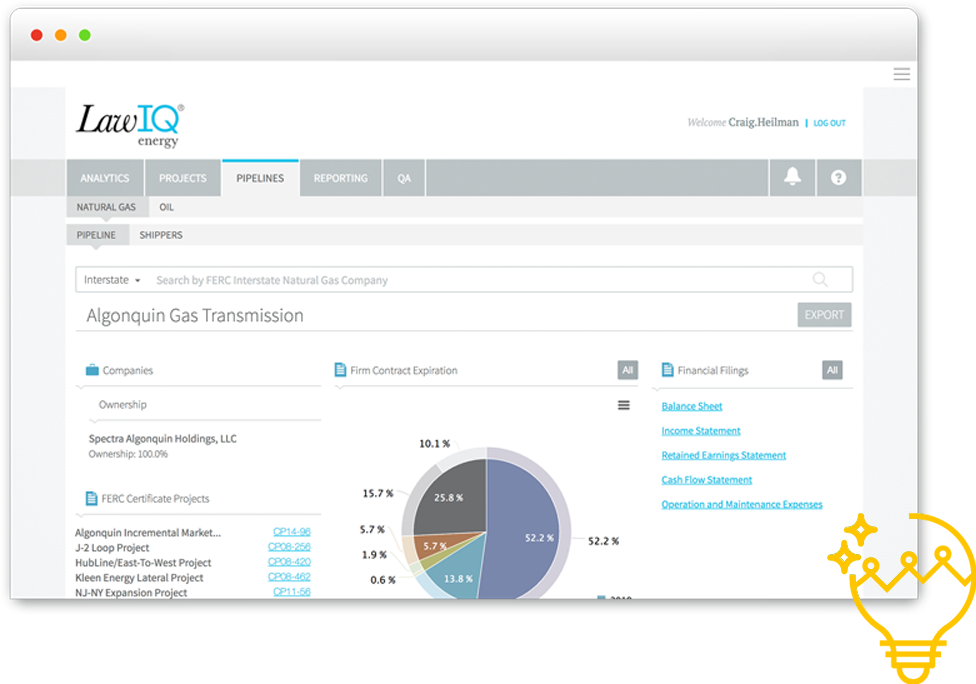Screen dimensions: 976x684
Task: Open the notifications bell icon
Action: coord(792,177)
